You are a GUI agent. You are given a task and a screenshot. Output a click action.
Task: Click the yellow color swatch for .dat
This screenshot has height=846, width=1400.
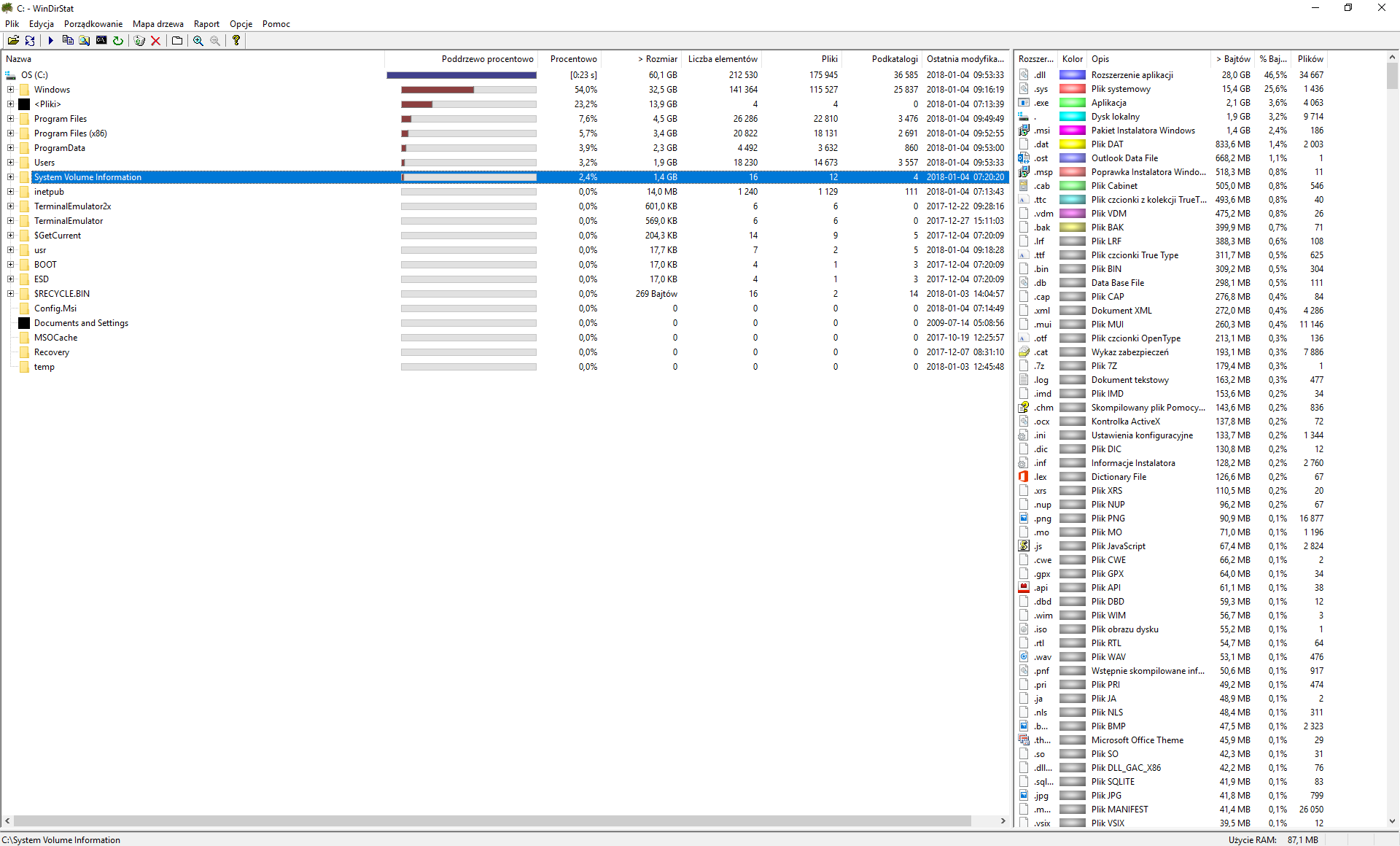[1072, 144]
